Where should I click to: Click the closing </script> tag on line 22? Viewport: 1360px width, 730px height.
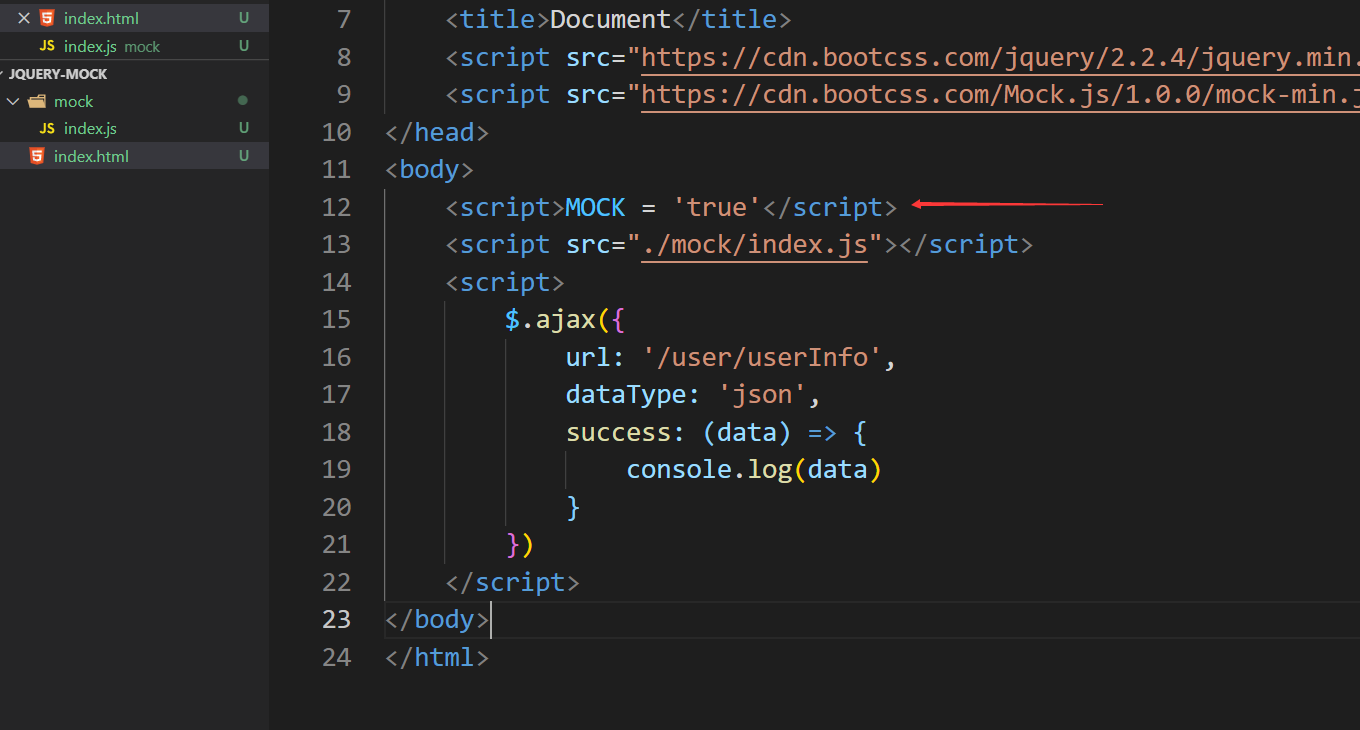pyautogui.click(x=512, y=582)
